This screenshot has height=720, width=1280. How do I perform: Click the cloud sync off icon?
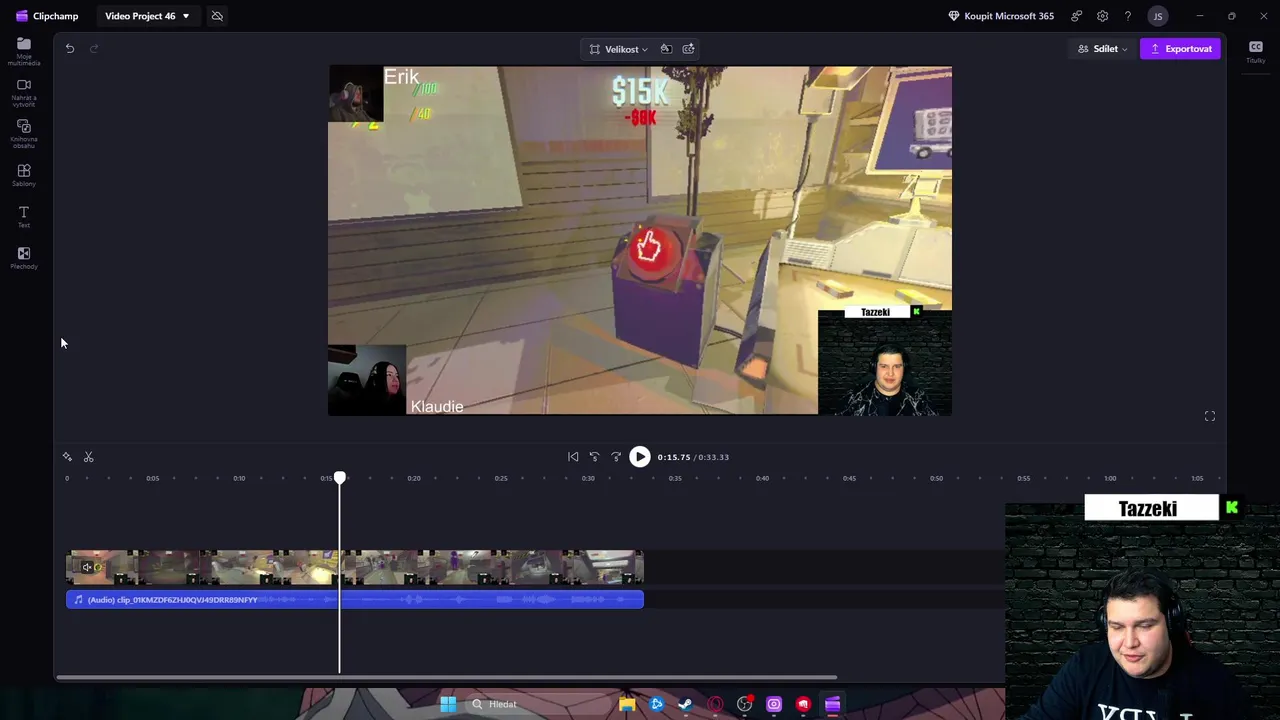(217, 16)
